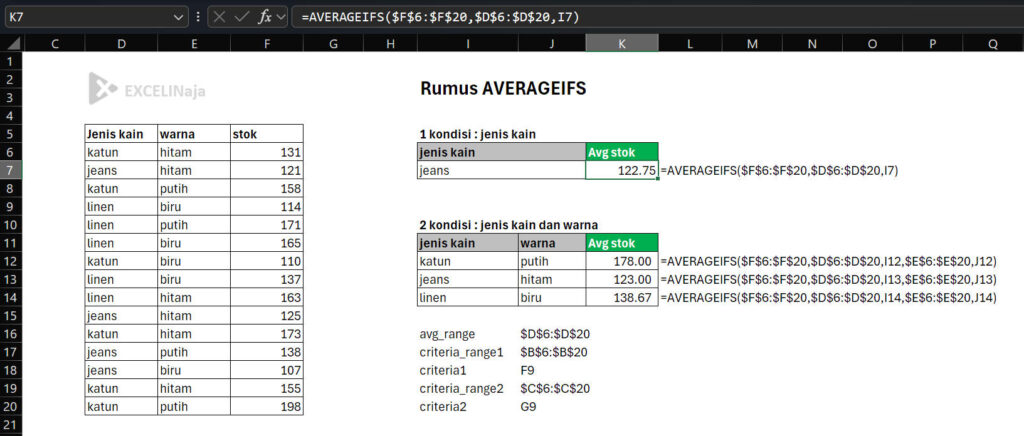Screen dimensions: 1024x436
Task: Open the Insert Function fx icon
Action: (264, 18)
